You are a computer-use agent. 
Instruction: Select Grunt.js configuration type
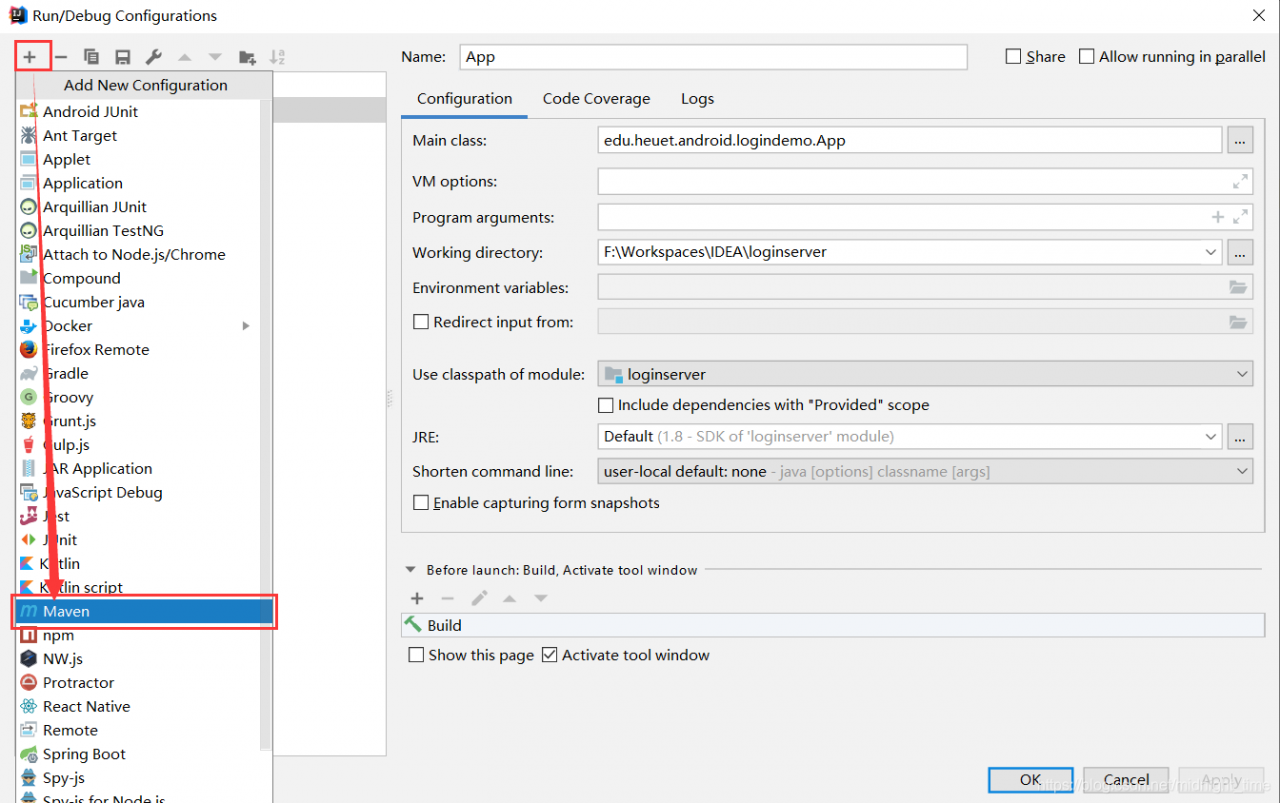pyautogui.click(x=138, y=421)
